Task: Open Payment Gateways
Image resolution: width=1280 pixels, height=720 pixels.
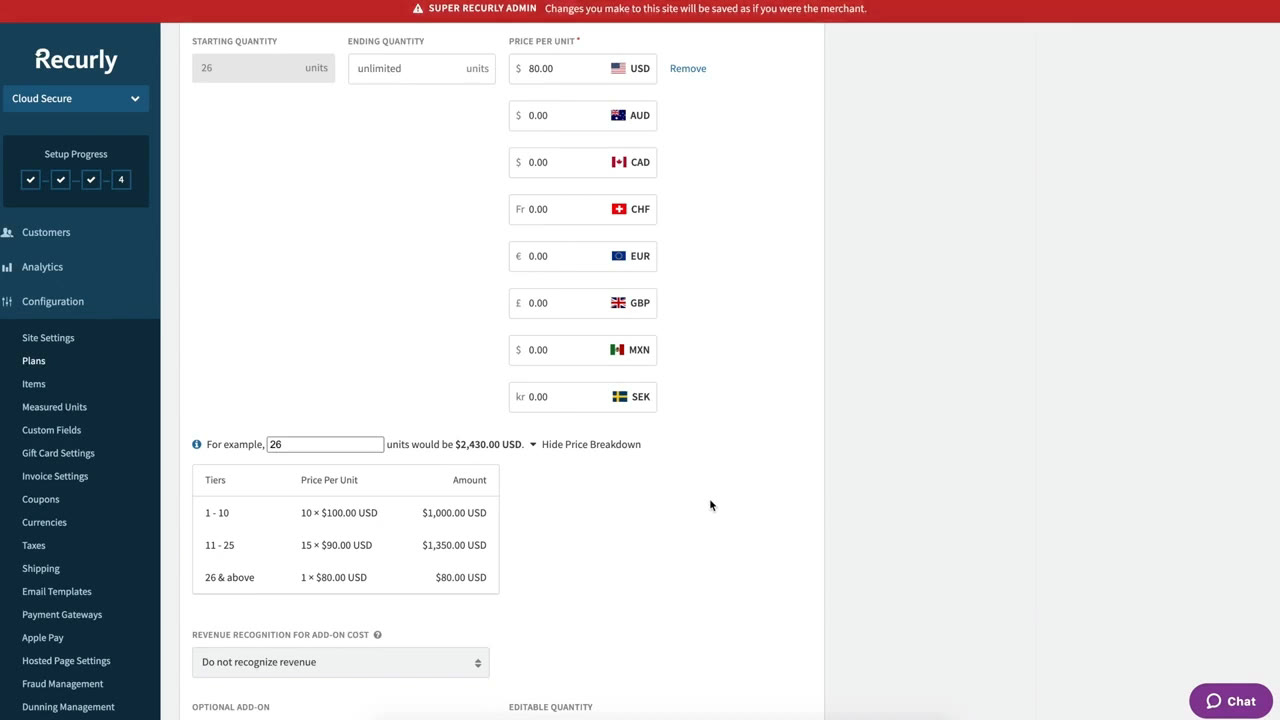Action: tap(62, 614)
